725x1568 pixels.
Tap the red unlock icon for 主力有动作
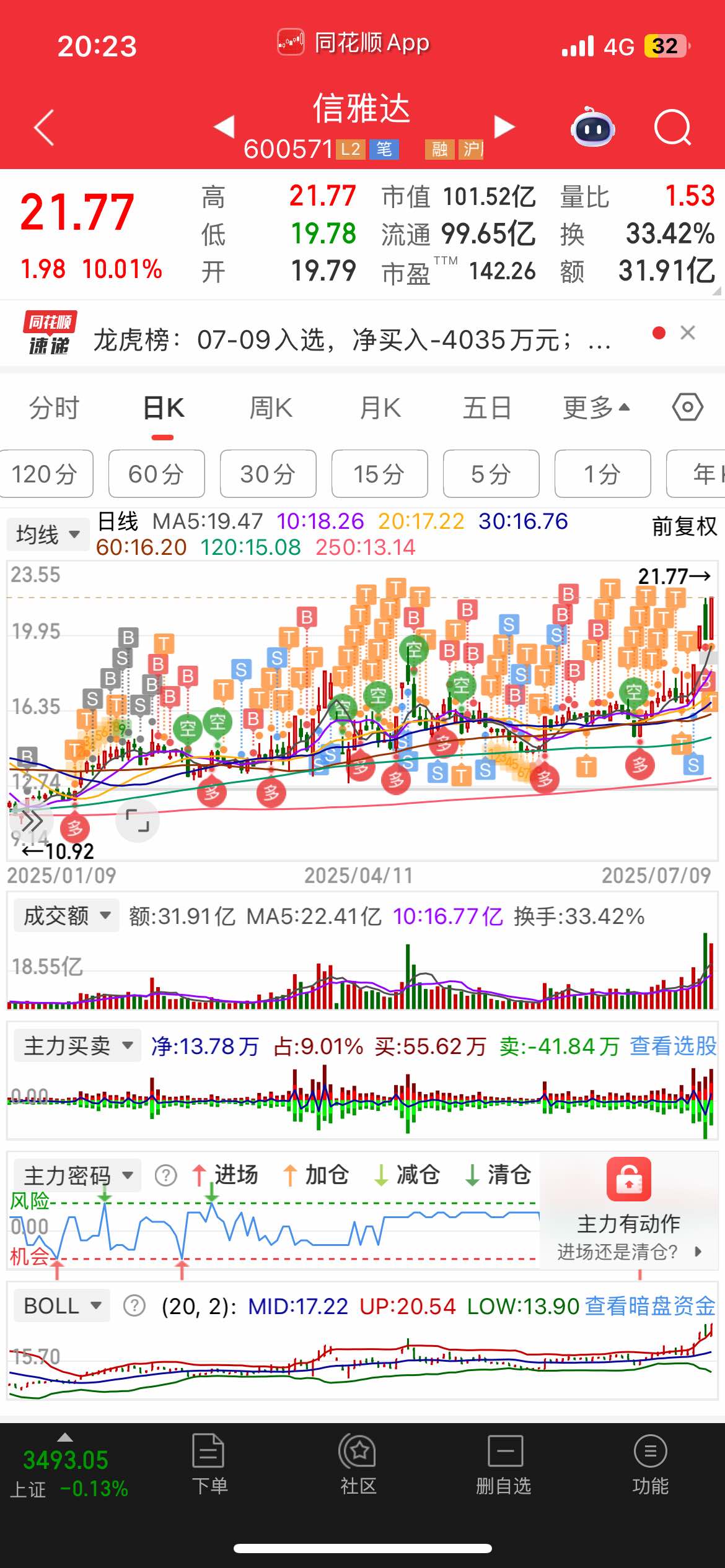coord(629,1179)
